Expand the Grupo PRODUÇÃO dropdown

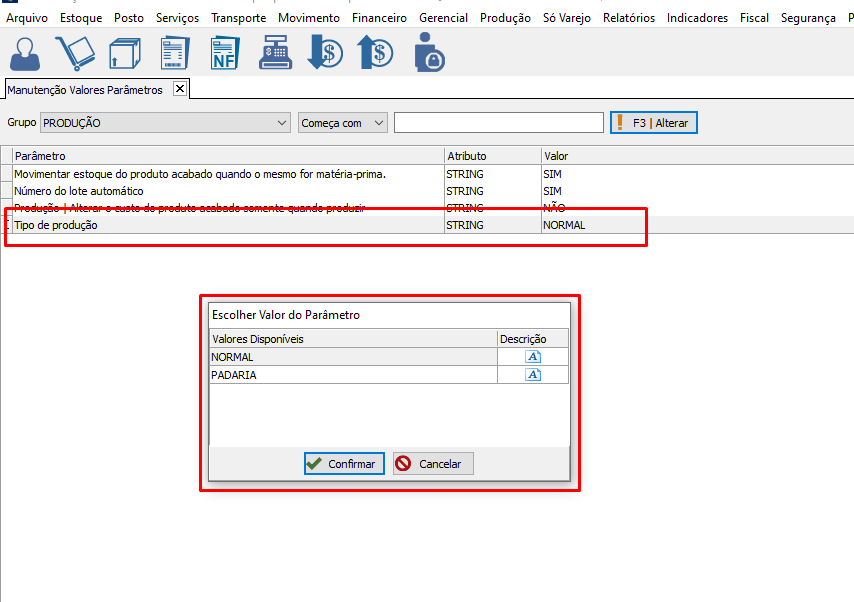point(281,123)
